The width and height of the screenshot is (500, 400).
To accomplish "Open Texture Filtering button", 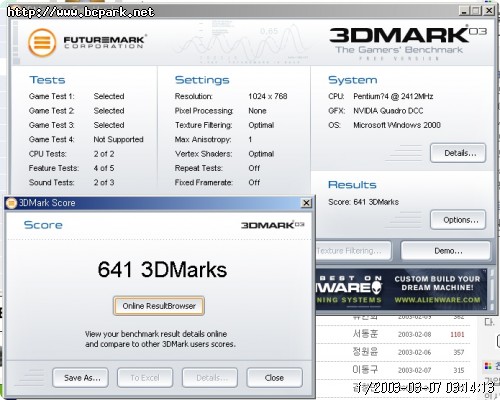I will click(x=353, y=251).
